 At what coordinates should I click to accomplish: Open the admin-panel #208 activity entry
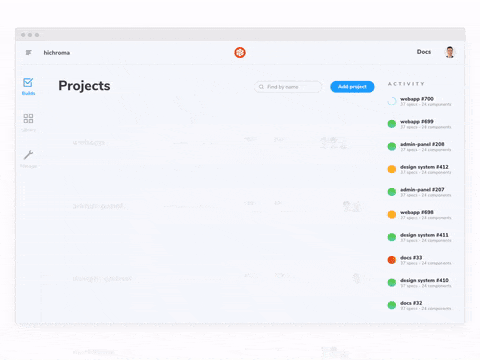[x=419, y=147]
